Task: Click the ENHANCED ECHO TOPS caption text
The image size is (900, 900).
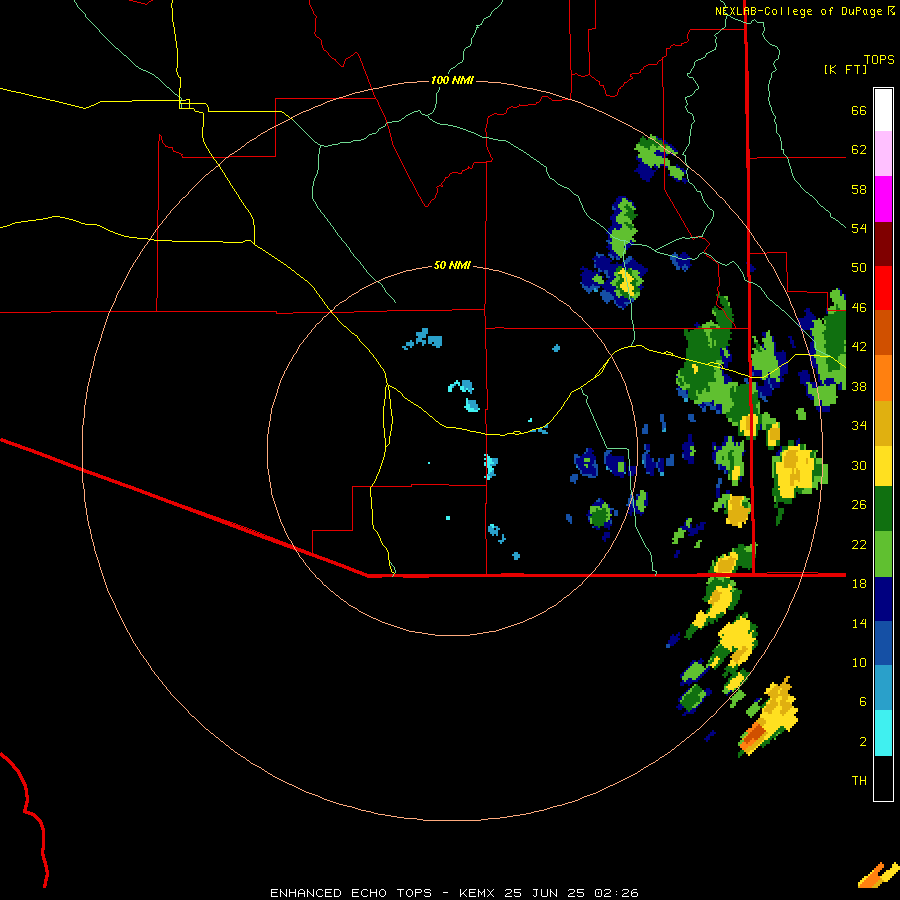Action: point(351,893)
